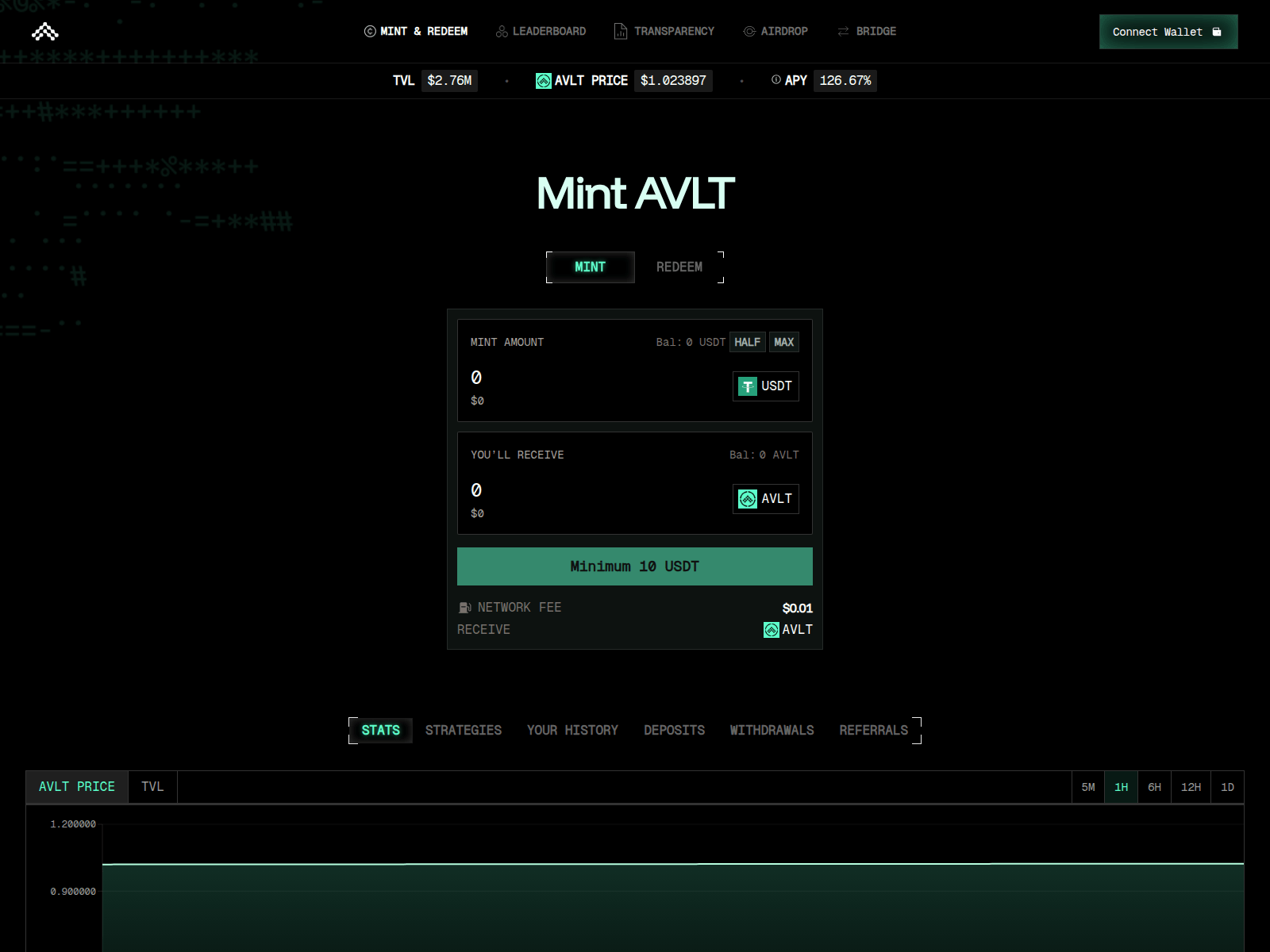The image size is (1270, 952).
Task: Click the Airdrop nav icon
Action: (x=749, y=32)
